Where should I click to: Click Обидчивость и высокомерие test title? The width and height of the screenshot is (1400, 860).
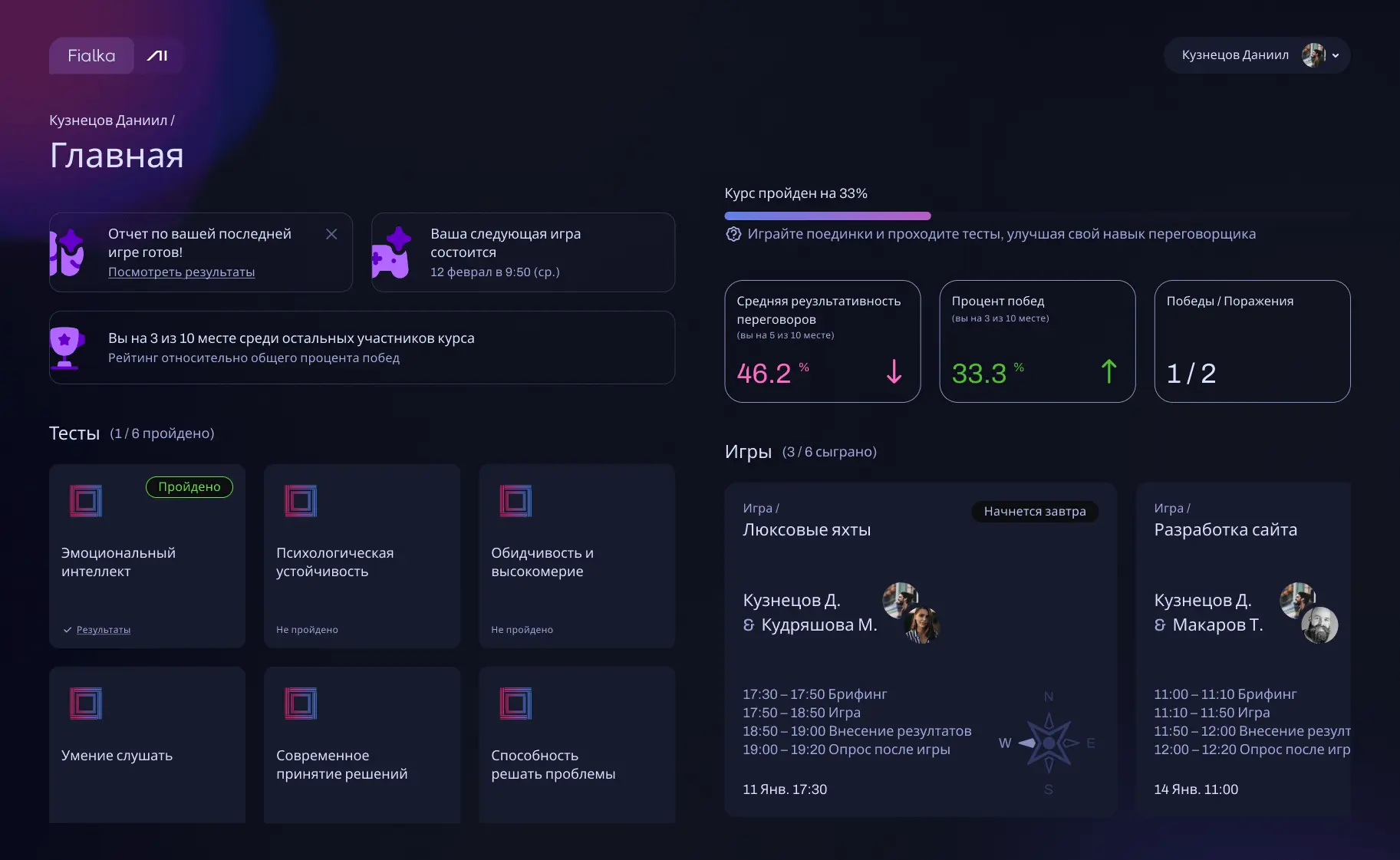pyautogui.click(x=542, y=562)
